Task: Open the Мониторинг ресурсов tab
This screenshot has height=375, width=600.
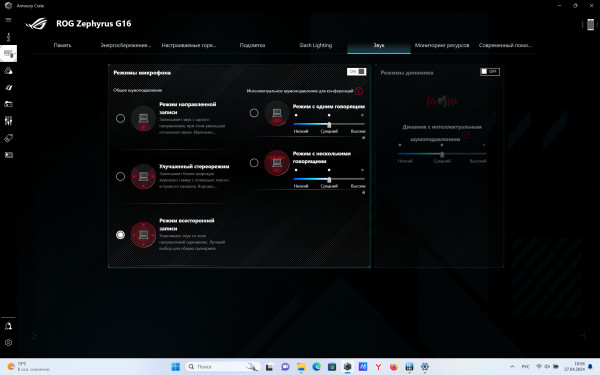Action: 442,45
